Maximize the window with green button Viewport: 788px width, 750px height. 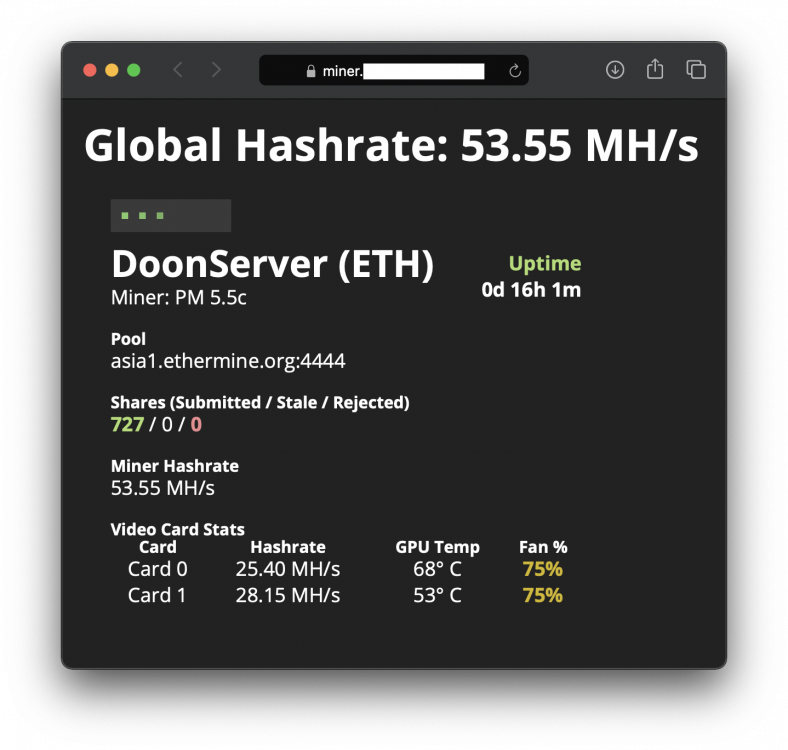click(x=134, y=70)
